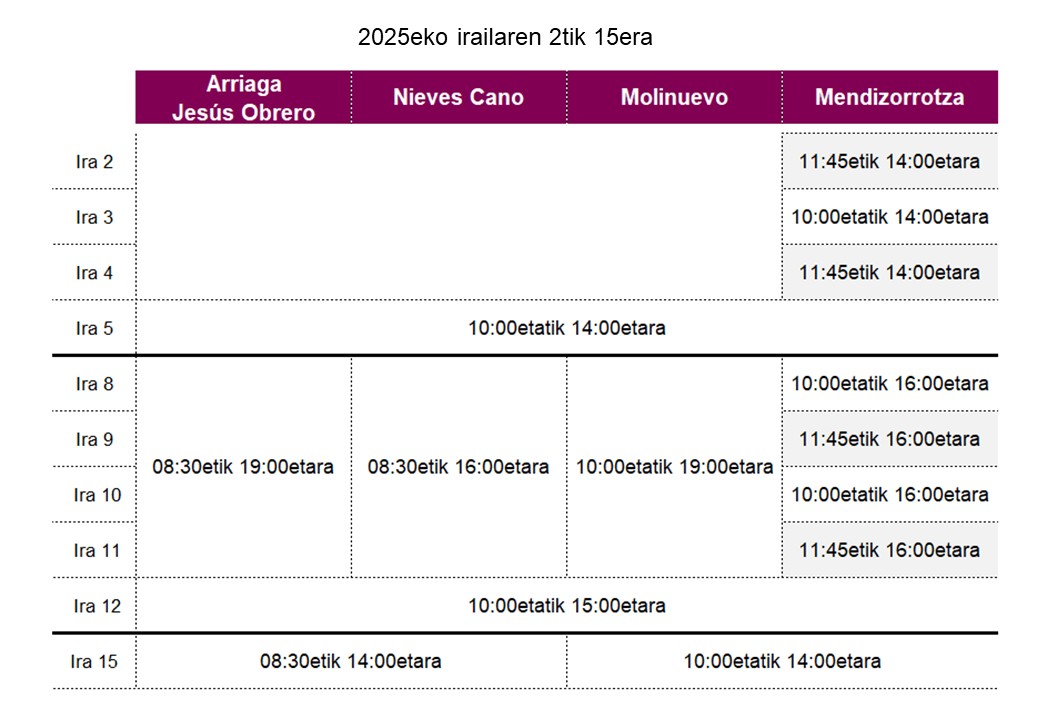
Task: Click the Ira 12 row label
Action: 97,606
